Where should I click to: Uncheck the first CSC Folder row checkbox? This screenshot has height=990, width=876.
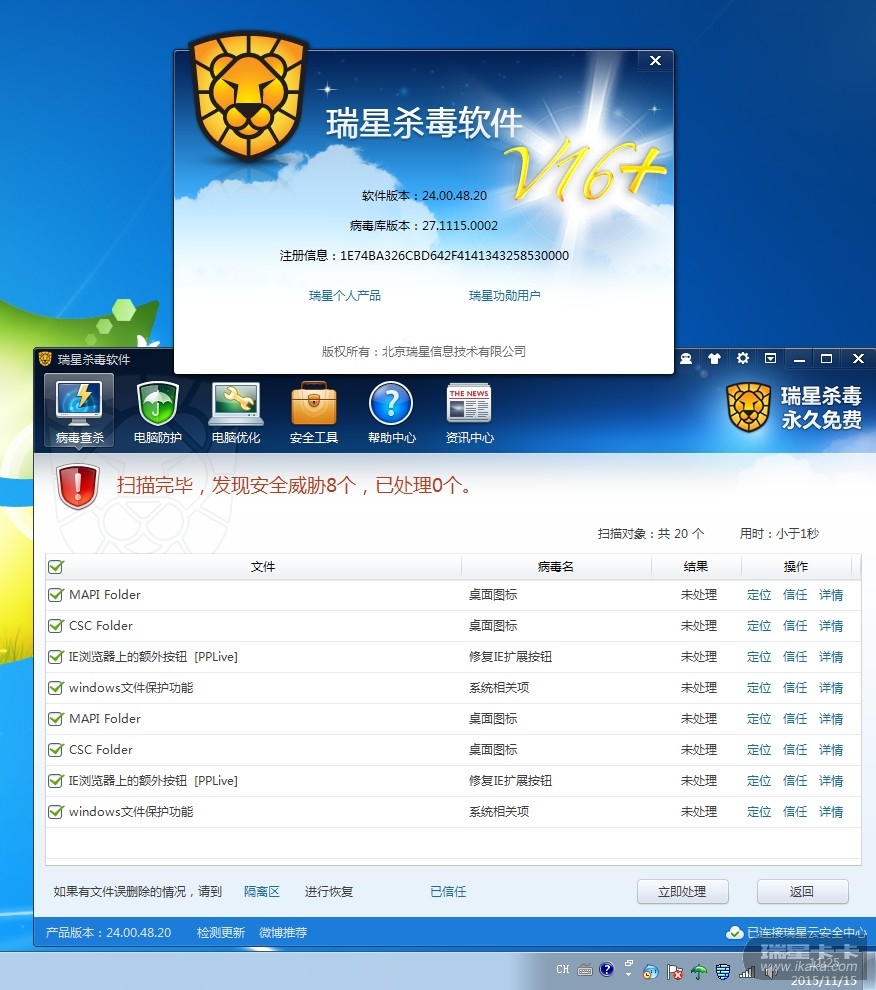tap(56, 626)
